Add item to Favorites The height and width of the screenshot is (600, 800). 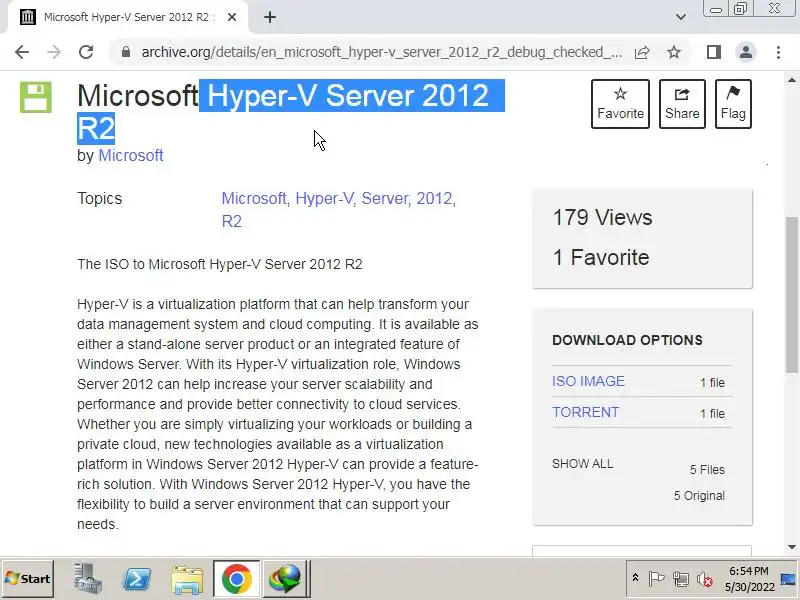(620, 104)
